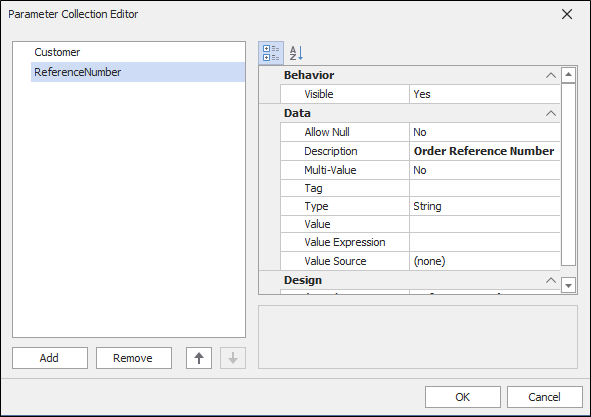
Task: Collapse the Behavior category
Action: [551, 75]
